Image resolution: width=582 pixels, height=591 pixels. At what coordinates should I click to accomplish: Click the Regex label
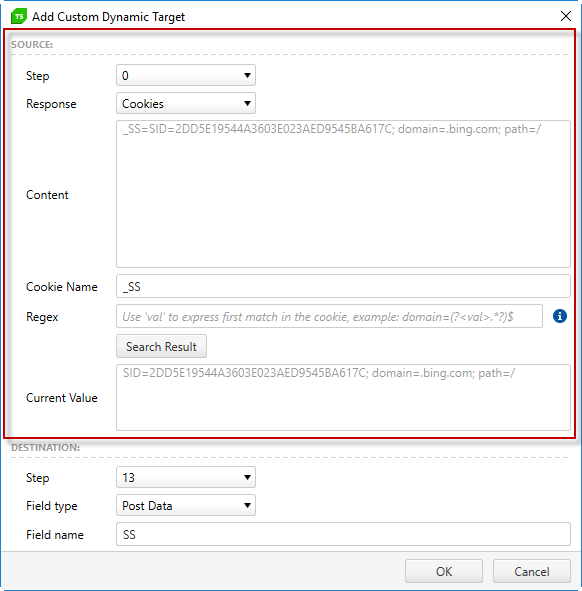[42, 317]
